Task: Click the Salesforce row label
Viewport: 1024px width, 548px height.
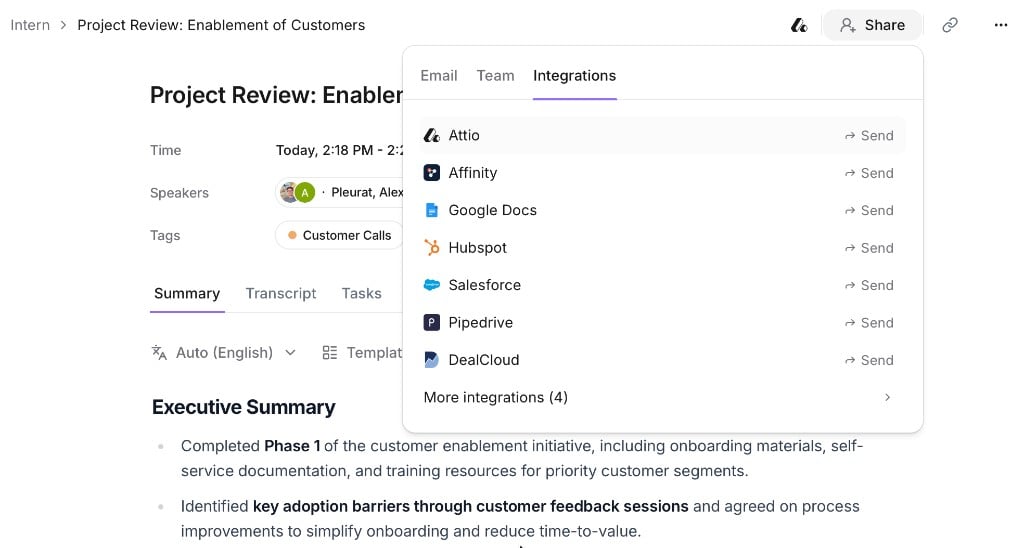Action: (485, 285)
